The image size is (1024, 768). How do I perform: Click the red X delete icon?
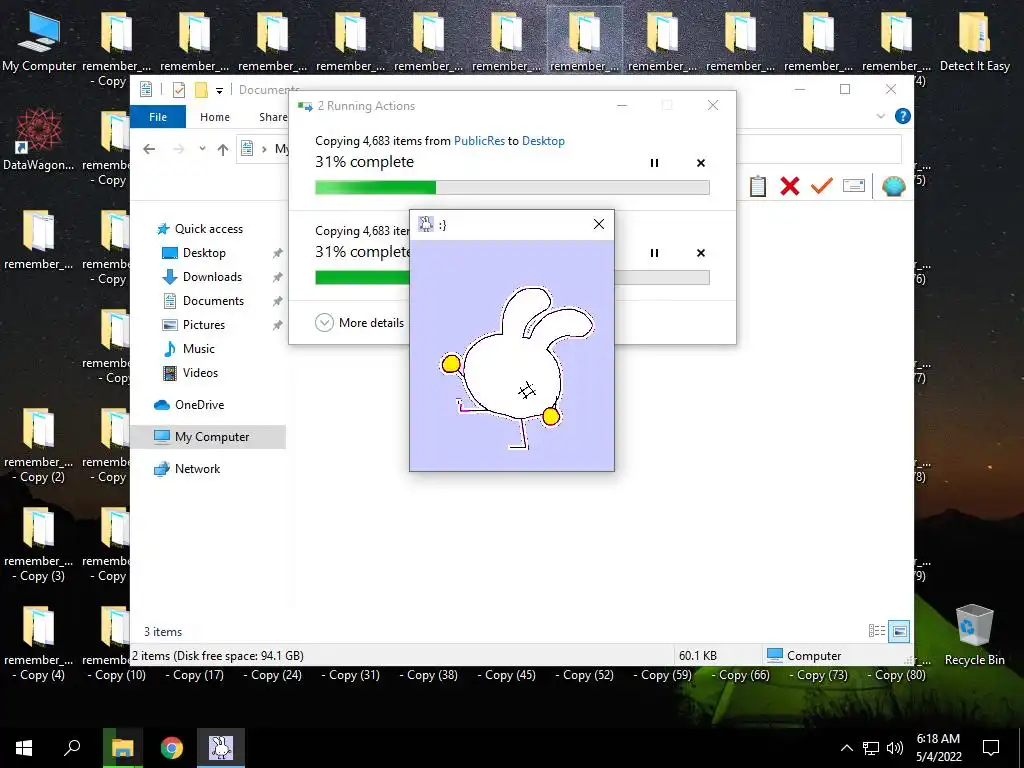[790, 186]
